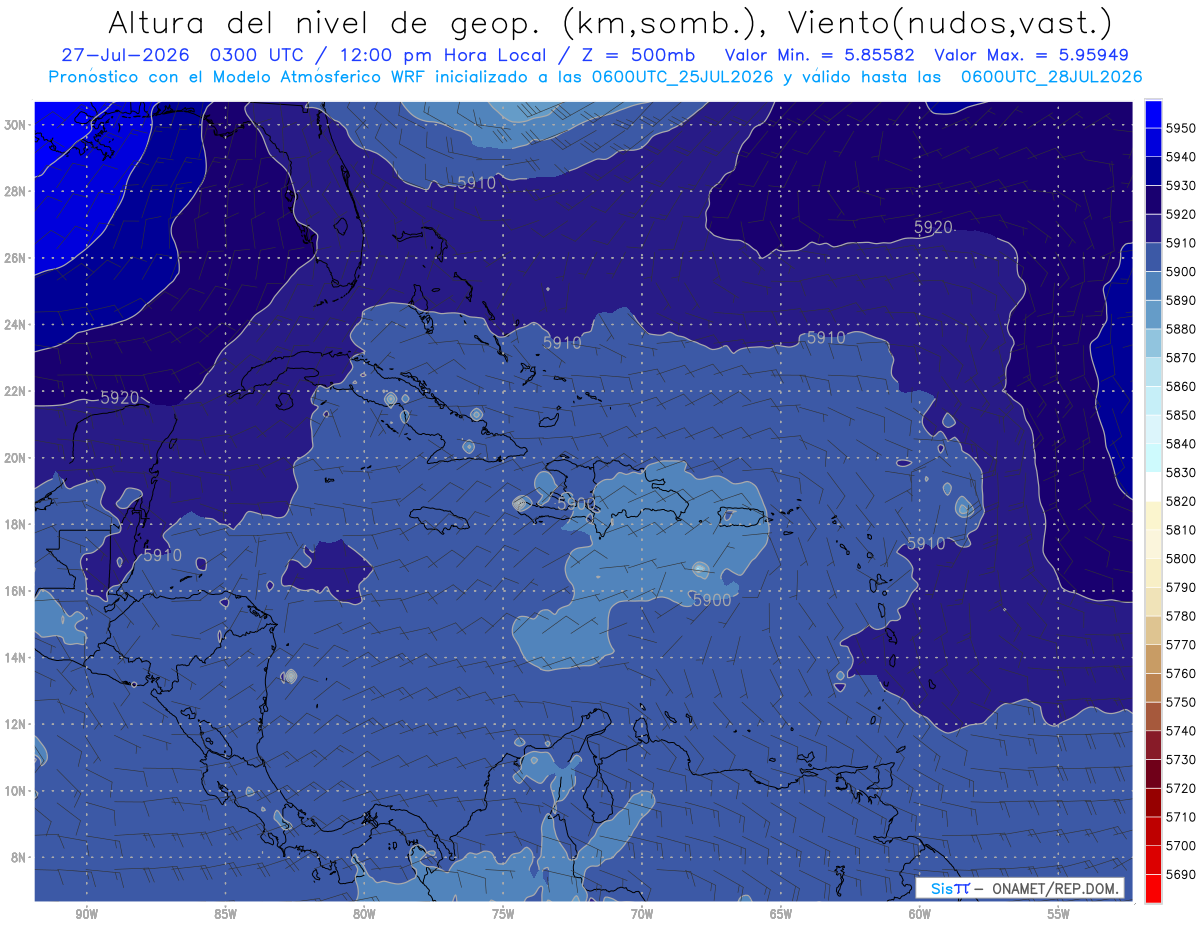Pick legend swatch between 5810 and 5800
This screenshot has height=927, width=1200.
(x=1153, y=544)
